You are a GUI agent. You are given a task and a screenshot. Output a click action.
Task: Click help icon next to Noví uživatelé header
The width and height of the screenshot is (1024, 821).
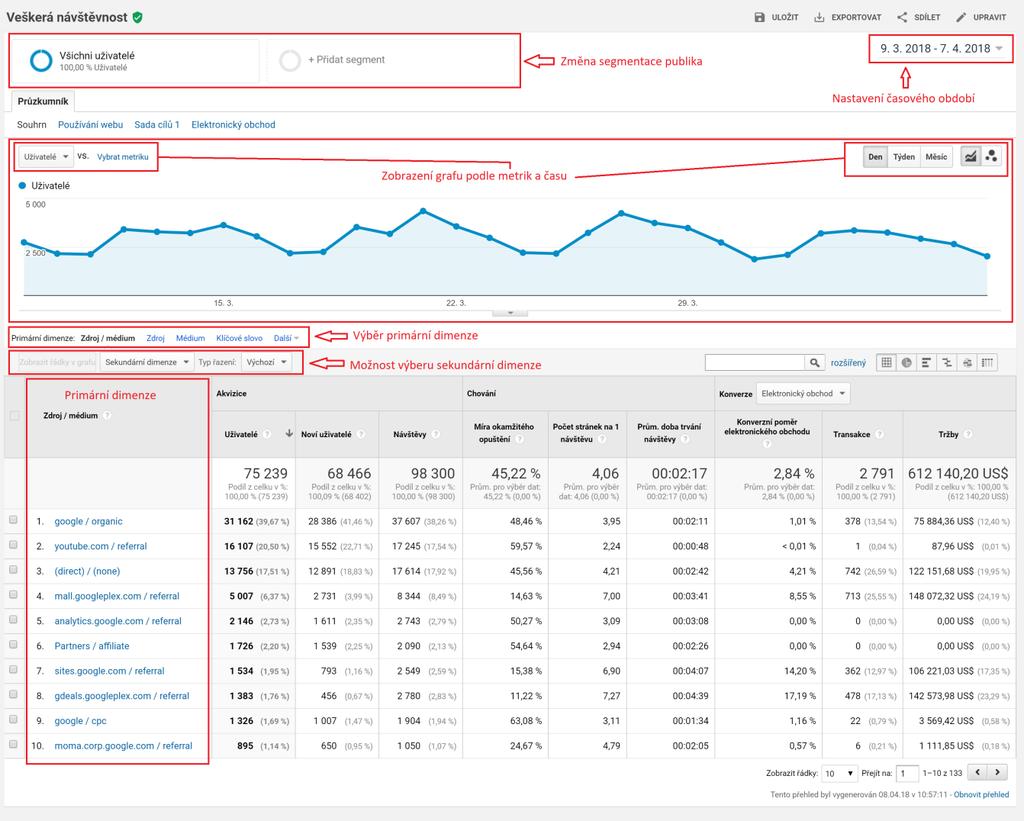tap(360, 434)
